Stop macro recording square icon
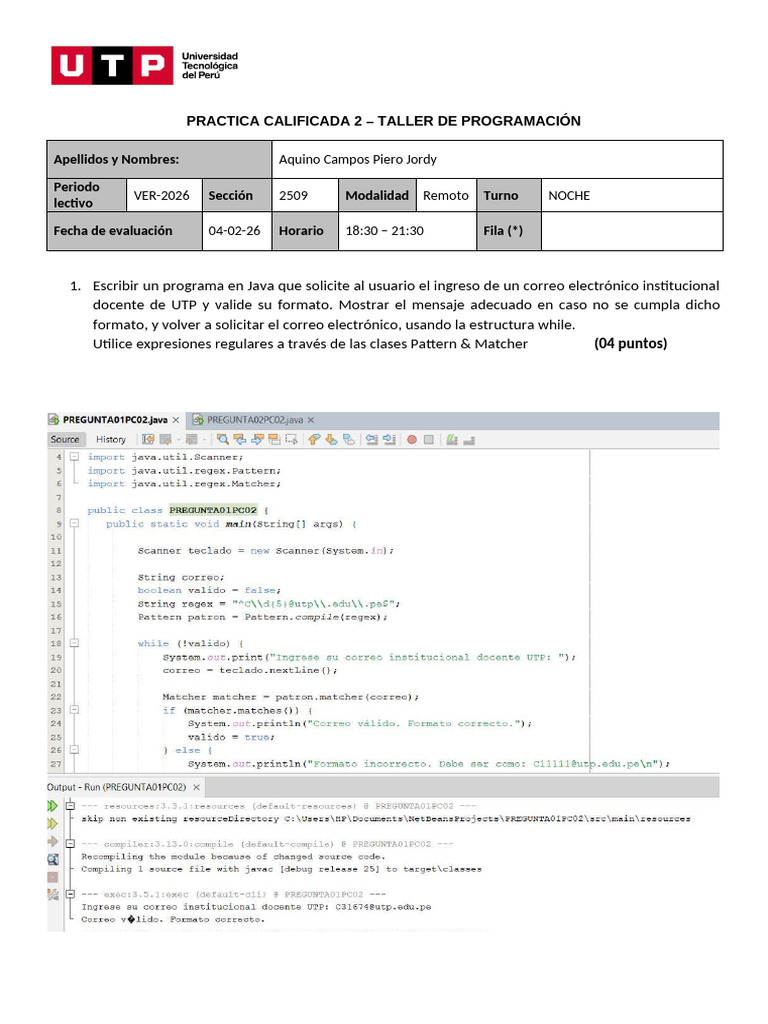This screenshot has height=1024, width=768. pyautogui.click(x=429, y=440)
